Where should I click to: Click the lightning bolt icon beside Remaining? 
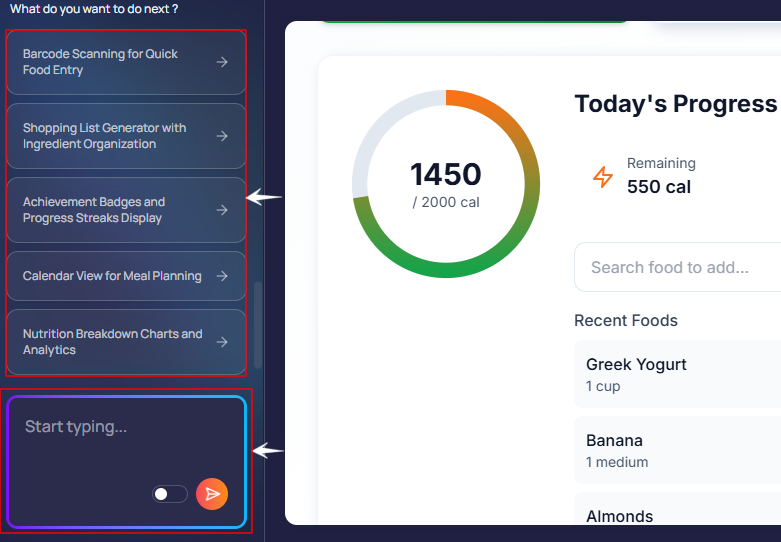(x=603, y=177)
